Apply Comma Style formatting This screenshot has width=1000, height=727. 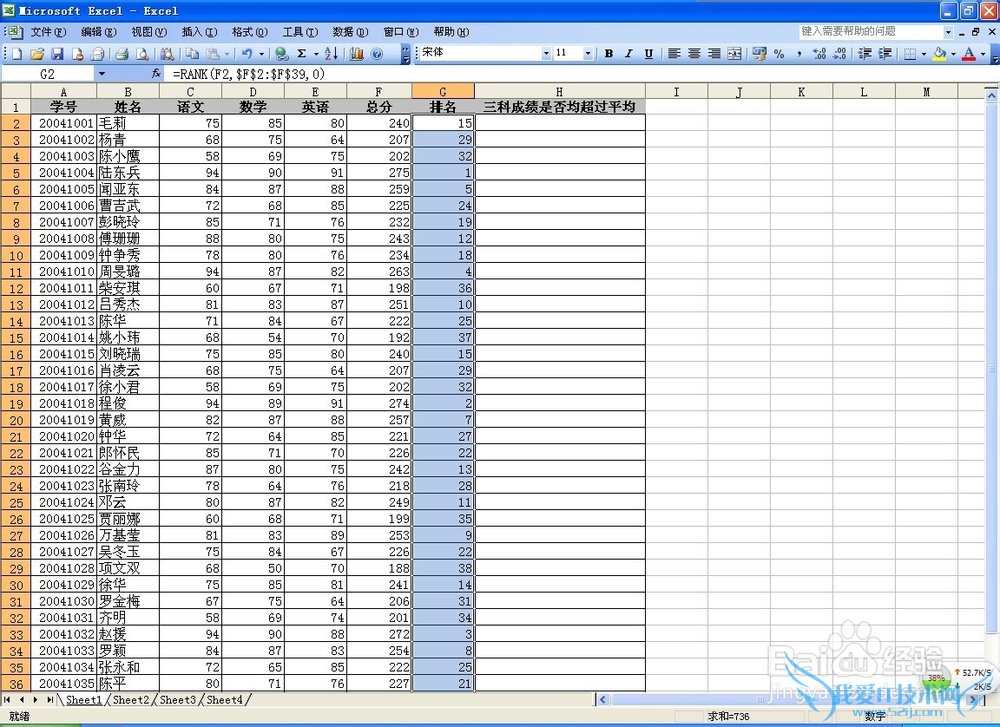click(x=799, y=54)
